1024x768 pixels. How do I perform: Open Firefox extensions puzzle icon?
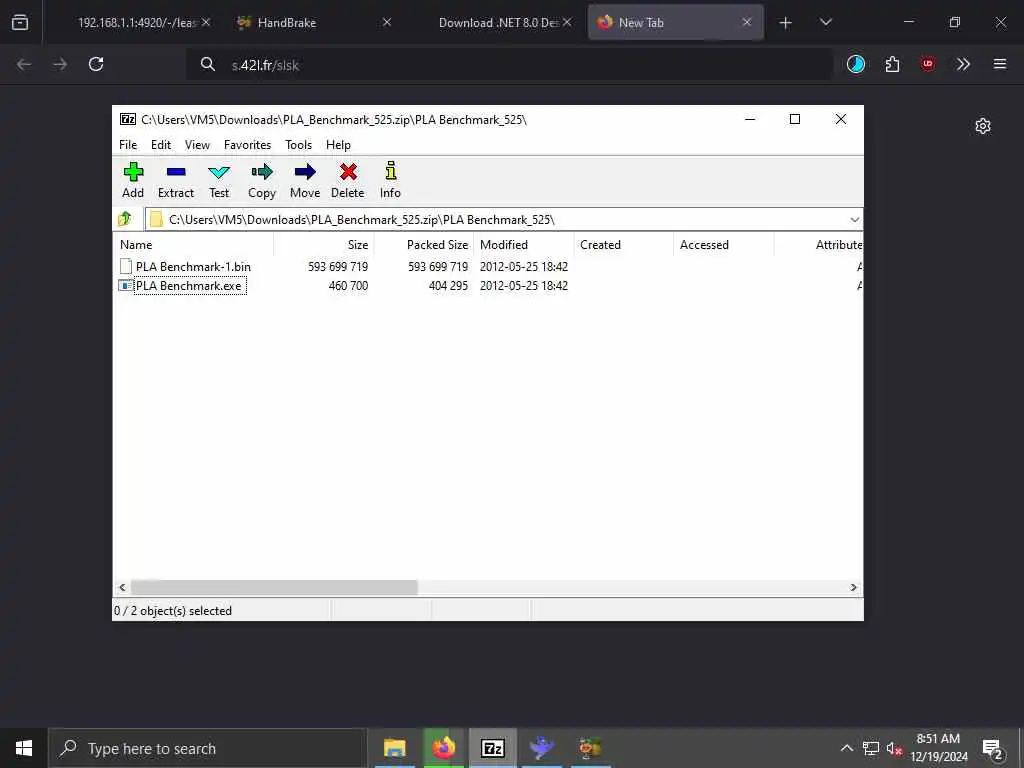pyautogui.click(x=892, y=64)
